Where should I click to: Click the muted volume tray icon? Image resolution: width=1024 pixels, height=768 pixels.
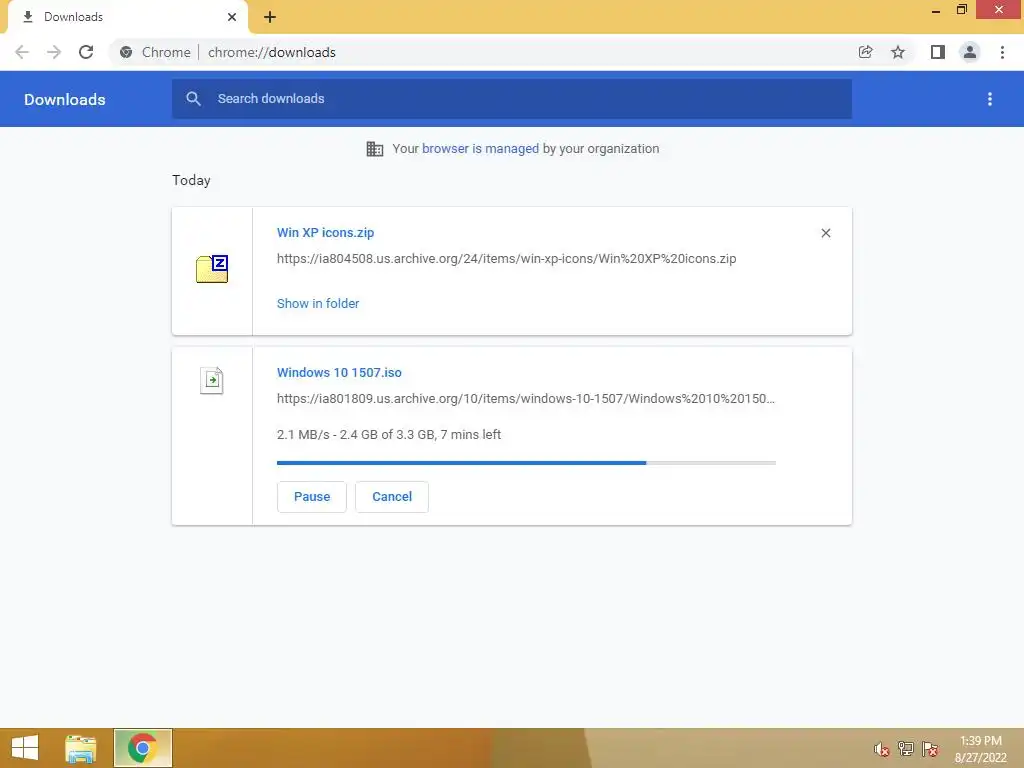(x=881, y=749)
